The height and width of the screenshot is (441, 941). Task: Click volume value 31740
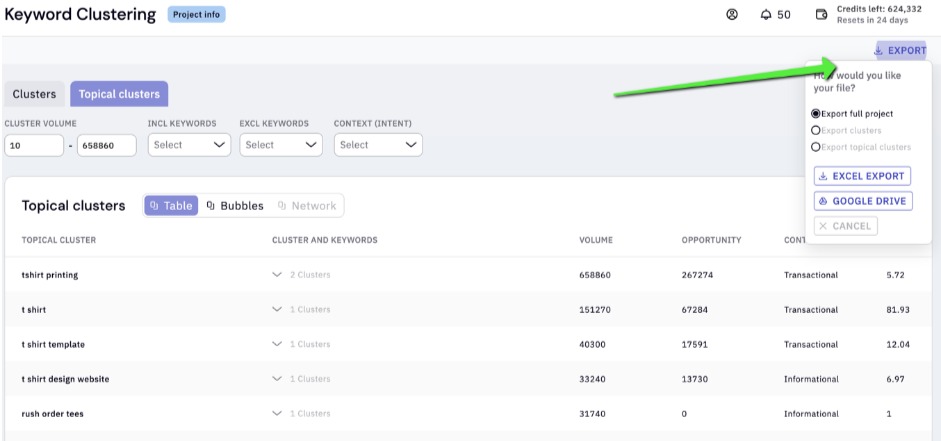[x=592, y=414]
